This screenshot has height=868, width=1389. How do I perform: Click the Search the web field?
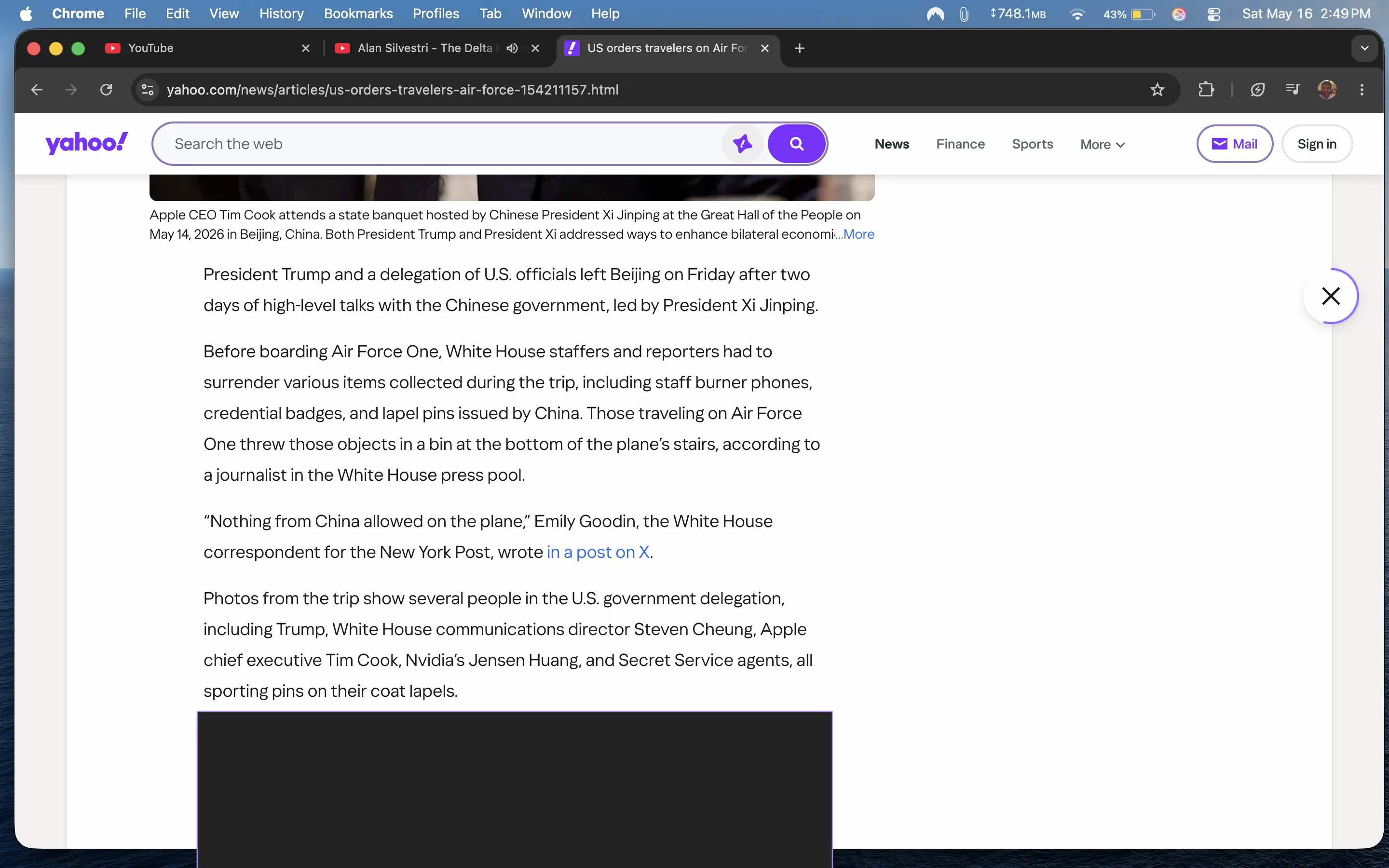pos(445,144)
